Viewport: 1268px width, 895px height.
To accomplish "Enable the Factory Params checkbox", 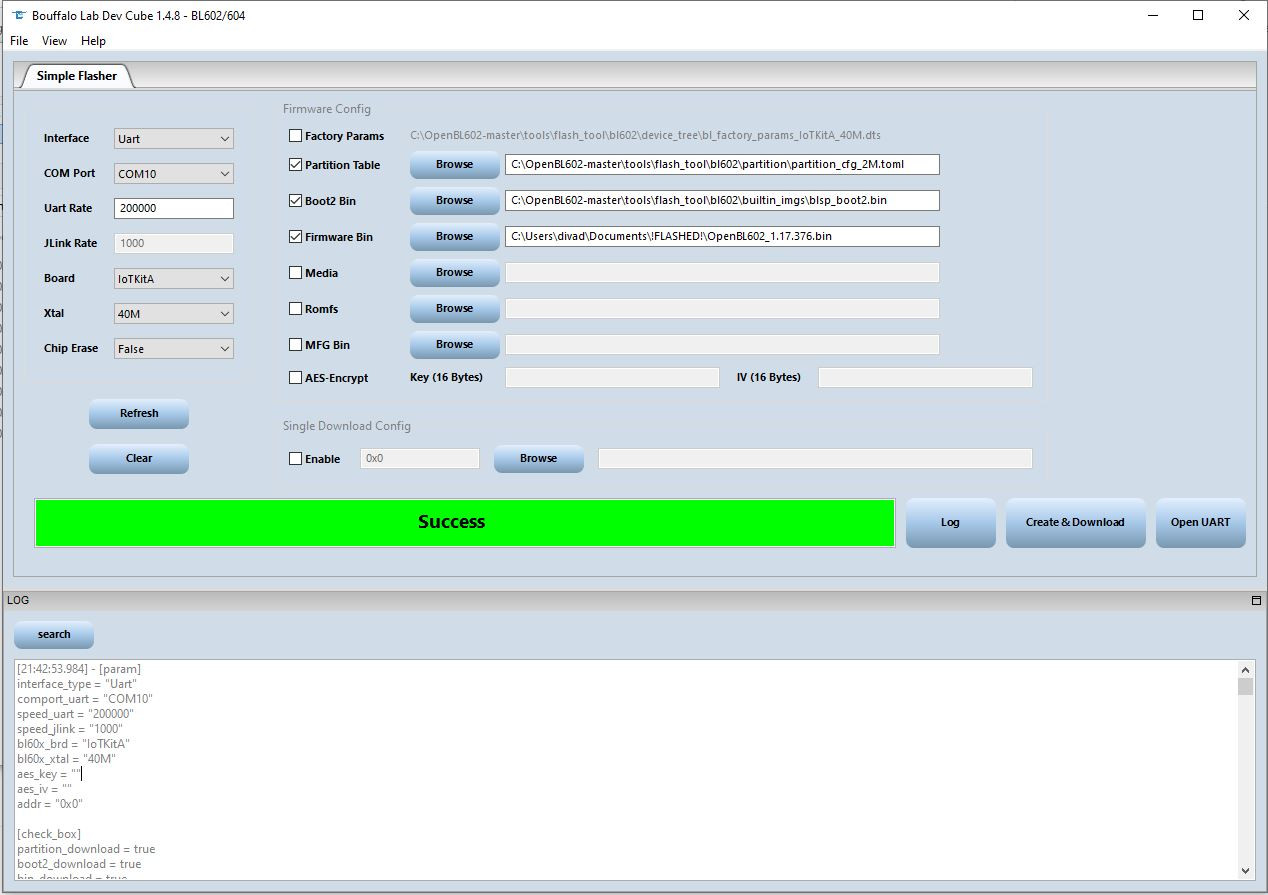I will [x=295, y=135].
